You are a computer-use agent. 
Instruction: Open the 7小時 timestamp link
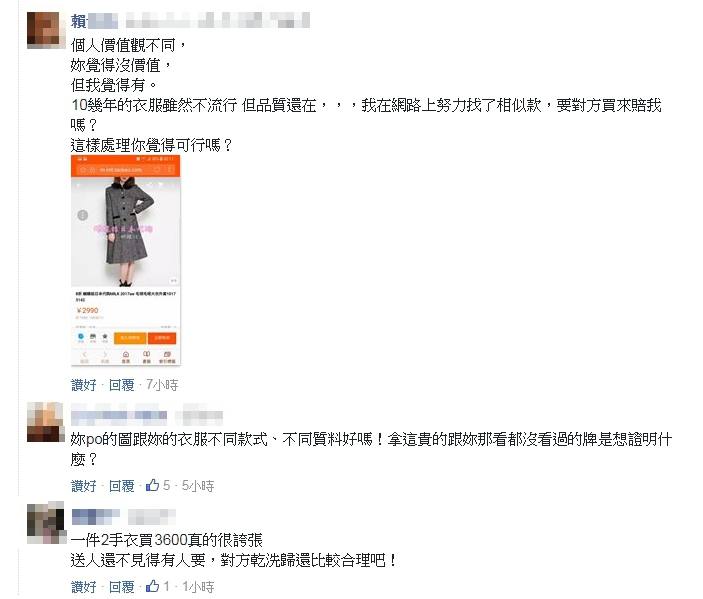[x=162, y=385]
